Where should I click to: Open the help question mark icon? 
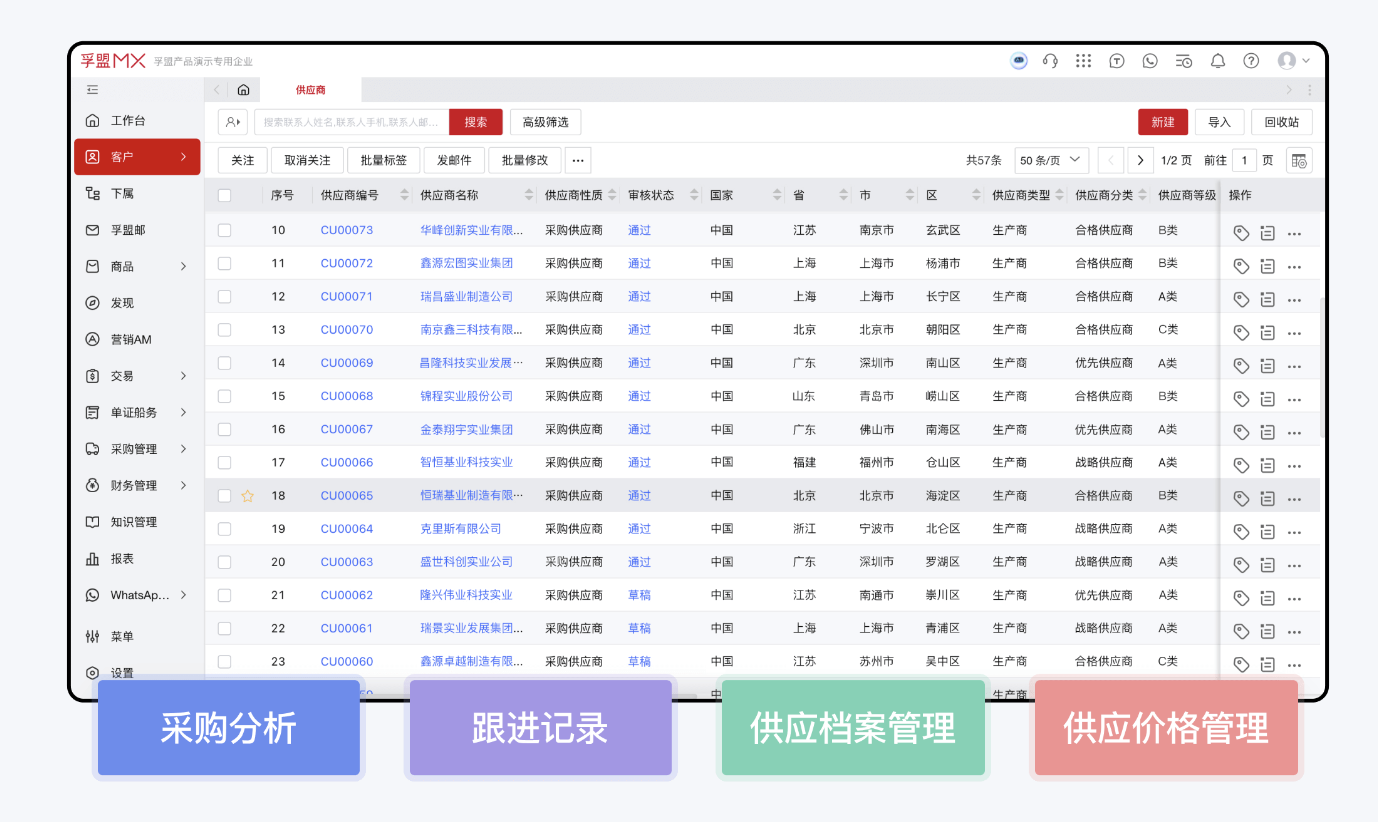(x=1251, y=61)
